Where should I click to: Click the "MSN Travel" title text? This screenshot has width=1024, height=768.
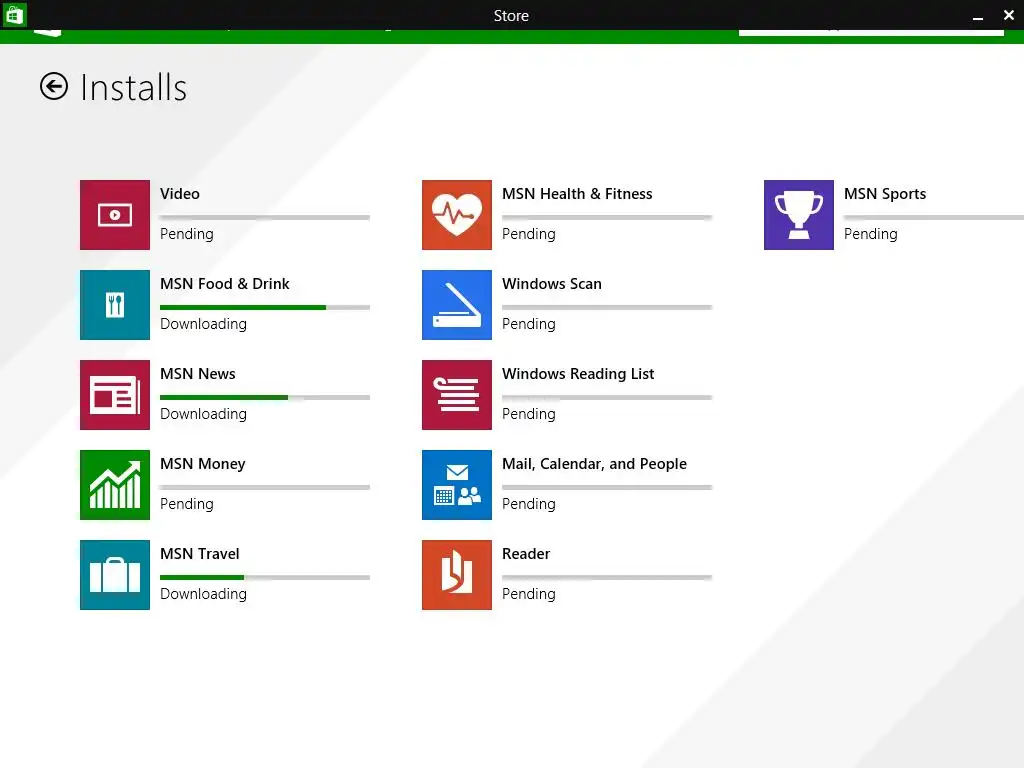click(x=200, y=554)
